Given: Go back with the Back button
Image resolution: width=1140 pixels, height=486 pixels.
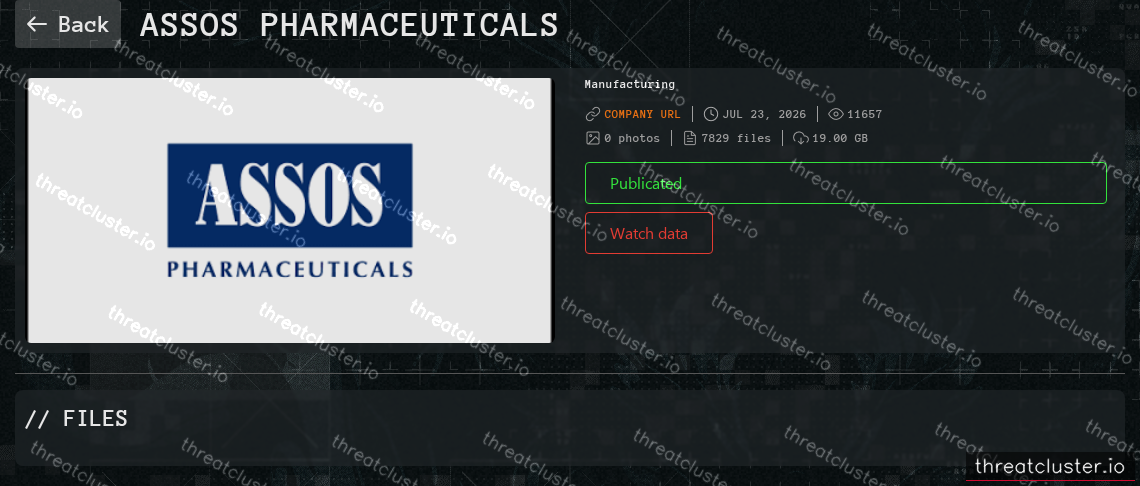Looking at the screenshot, I should 68,25.
